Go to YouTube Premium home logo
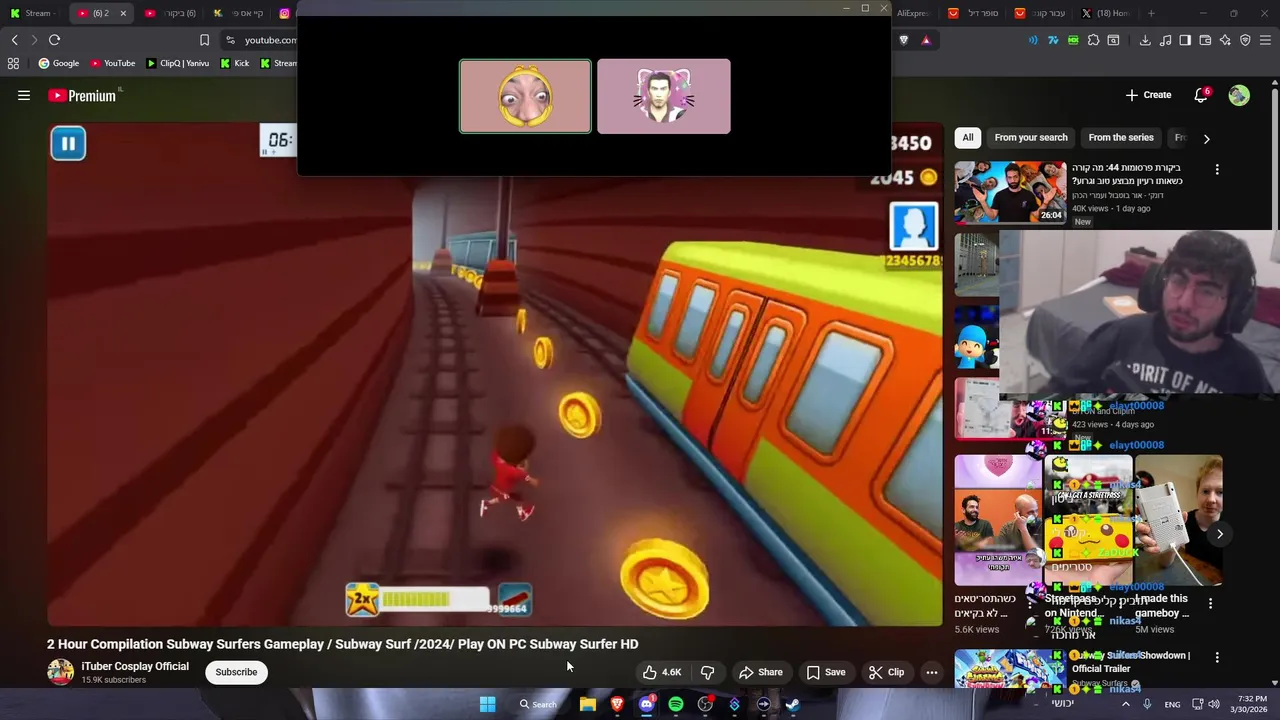This screenshot has width=1280, height=720. coord(82,96)
